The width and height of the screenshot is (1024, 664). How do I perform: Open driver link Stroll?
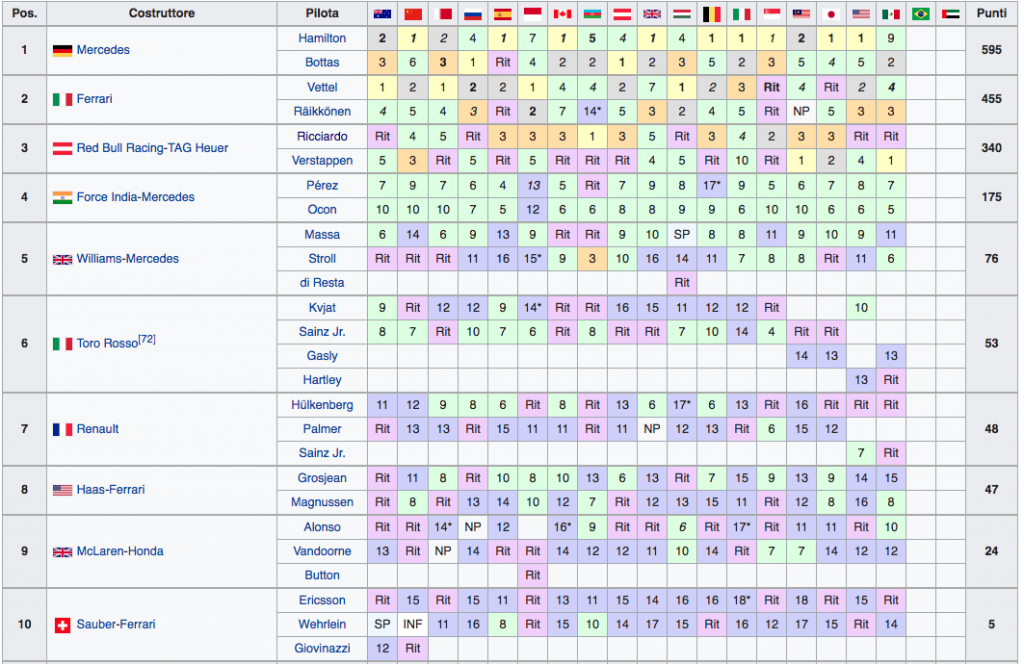coord(322,258)
